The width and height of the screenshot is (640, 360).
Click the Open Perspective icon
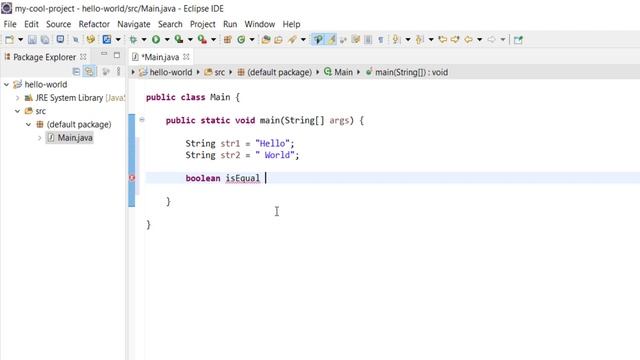518,40
